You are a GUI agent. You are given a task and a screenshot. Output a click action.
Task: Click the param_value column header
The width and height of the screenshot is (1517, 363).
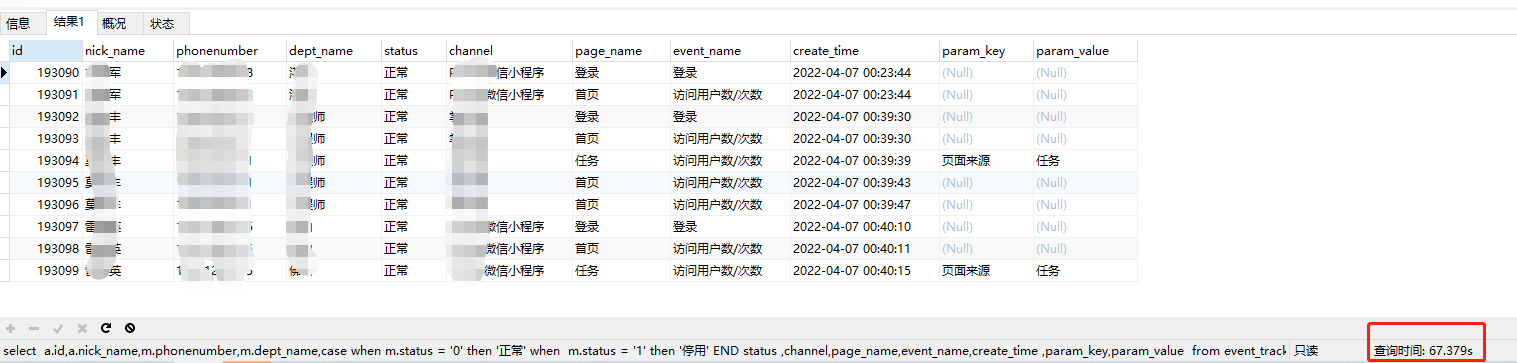point(1085,50)
